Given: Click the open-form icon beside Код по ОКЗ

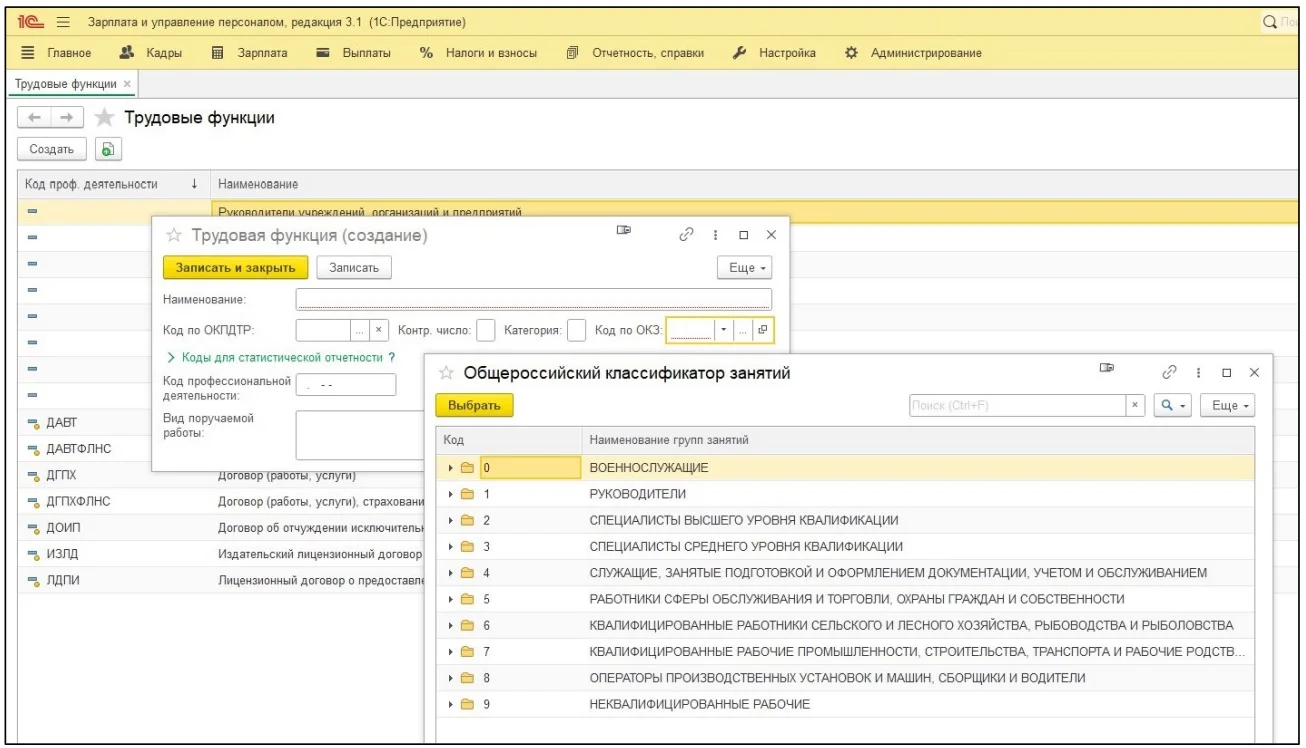Looking at the screenshot, I should (x=762, y=330).
